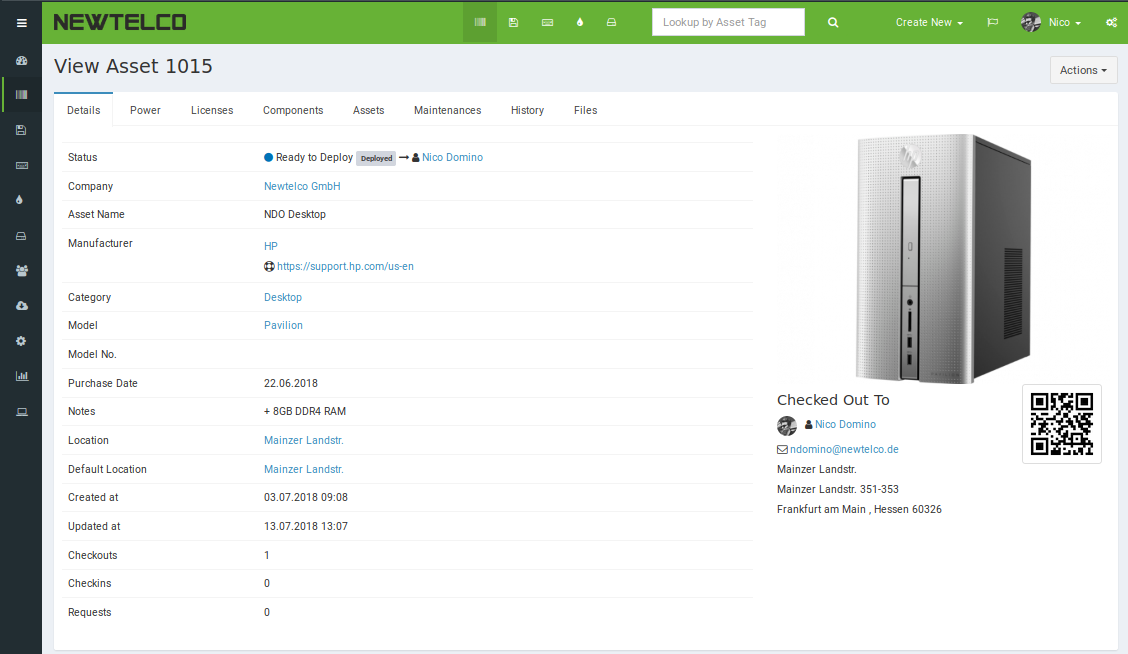Click the asset QR code image
1128x654 pixels.
1062,424
